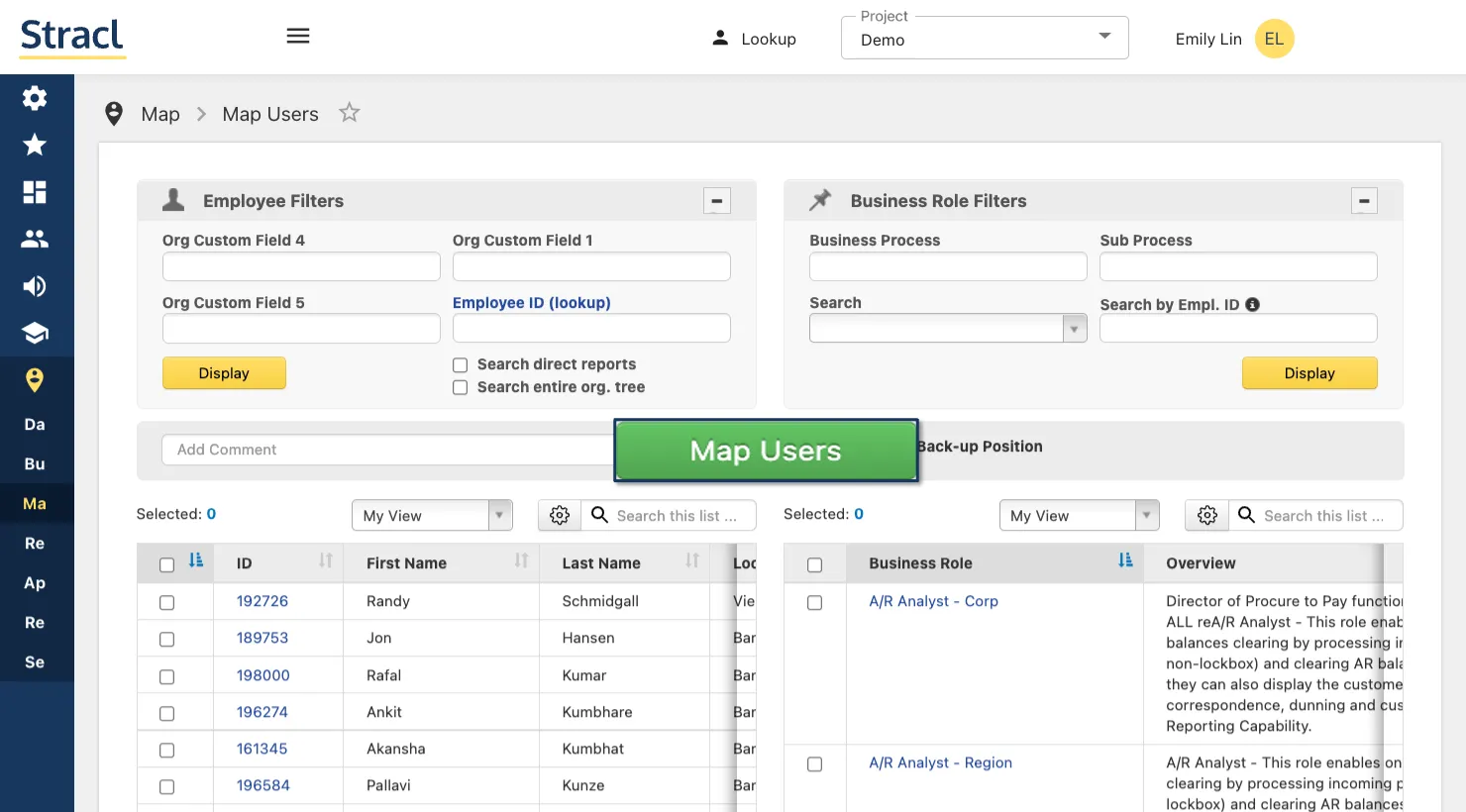The width and height of the screenshot is (1466, 812).
Task: Open employee list settings gear
Action: tap(560, 515)
